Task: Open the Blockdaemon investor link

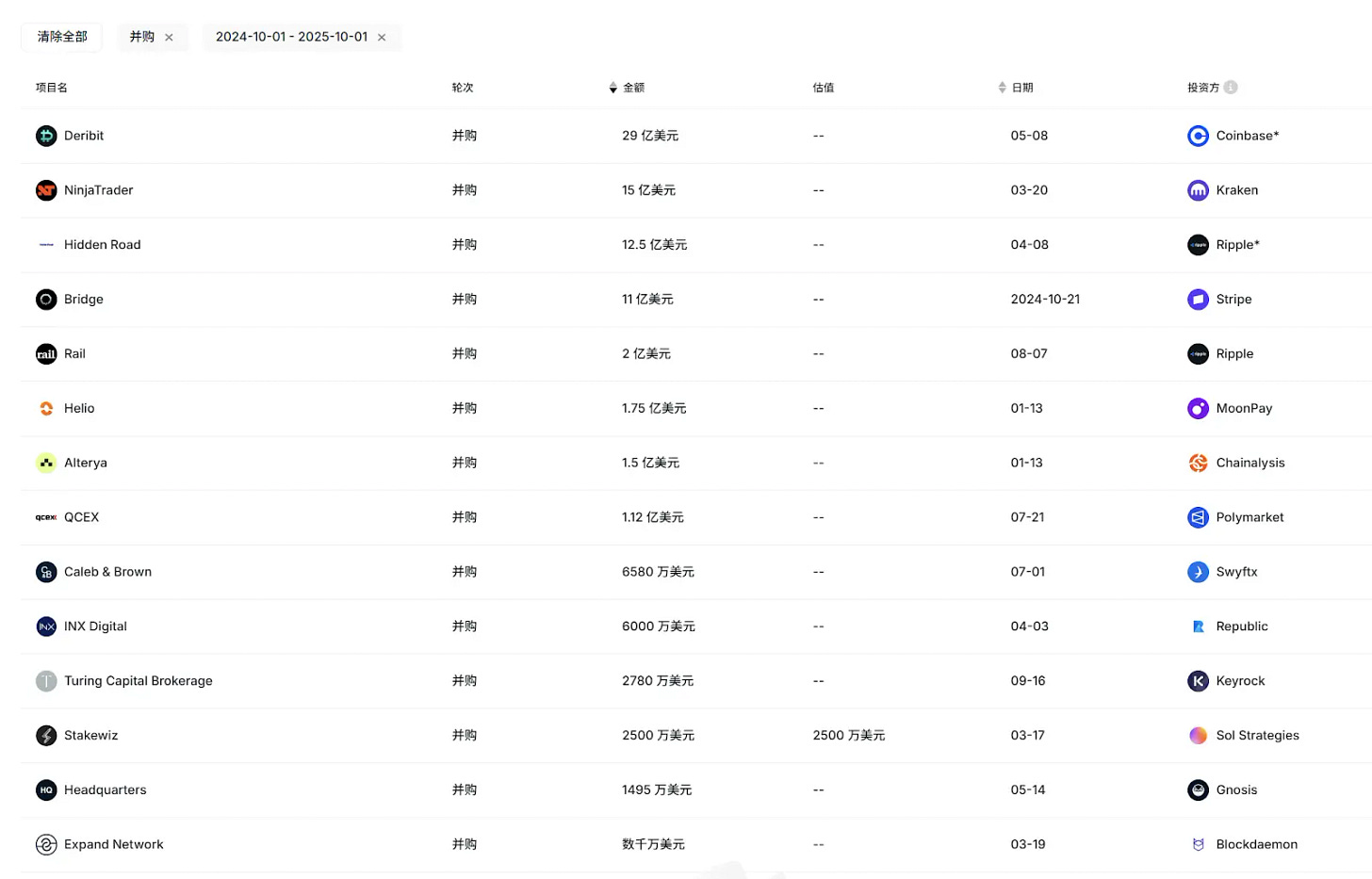Action: pos(1257,845)
